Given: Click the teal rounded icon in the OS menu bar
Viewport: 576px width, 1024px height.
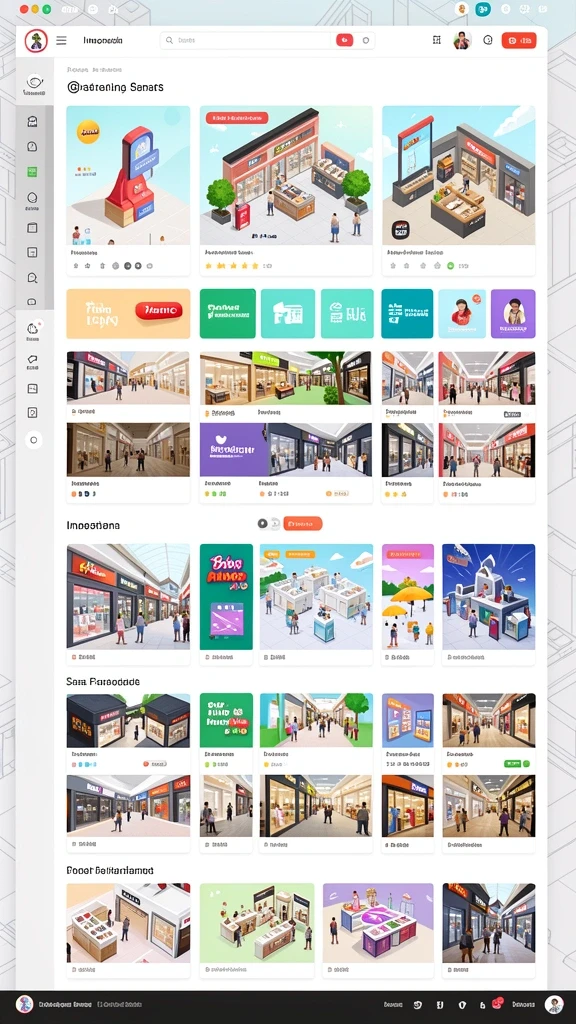Looking at the screenshot, I should tap(483, 9).
